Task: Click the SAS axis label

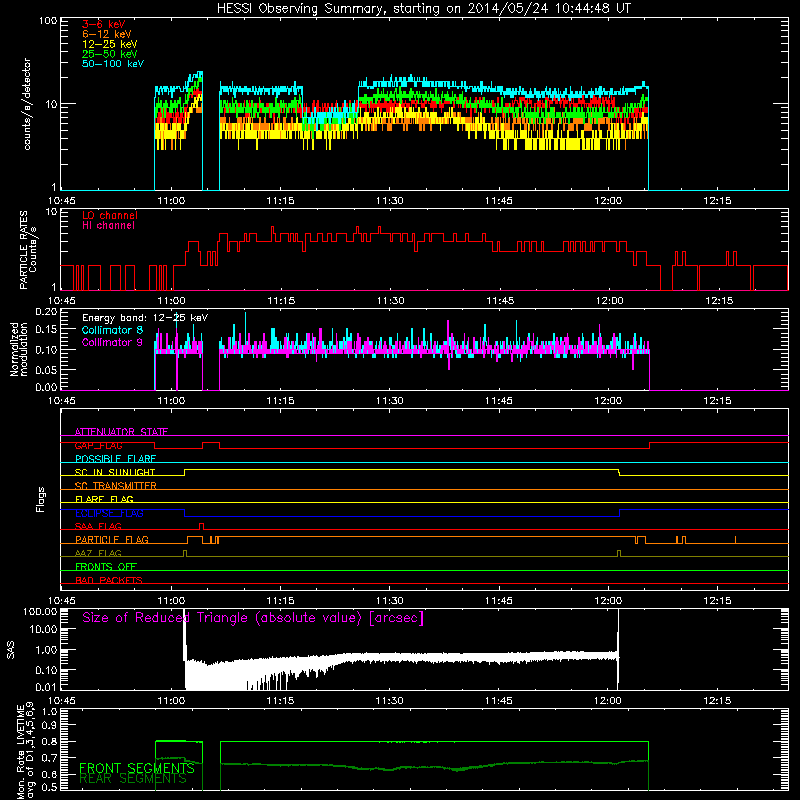Action: tap(11, 650)
